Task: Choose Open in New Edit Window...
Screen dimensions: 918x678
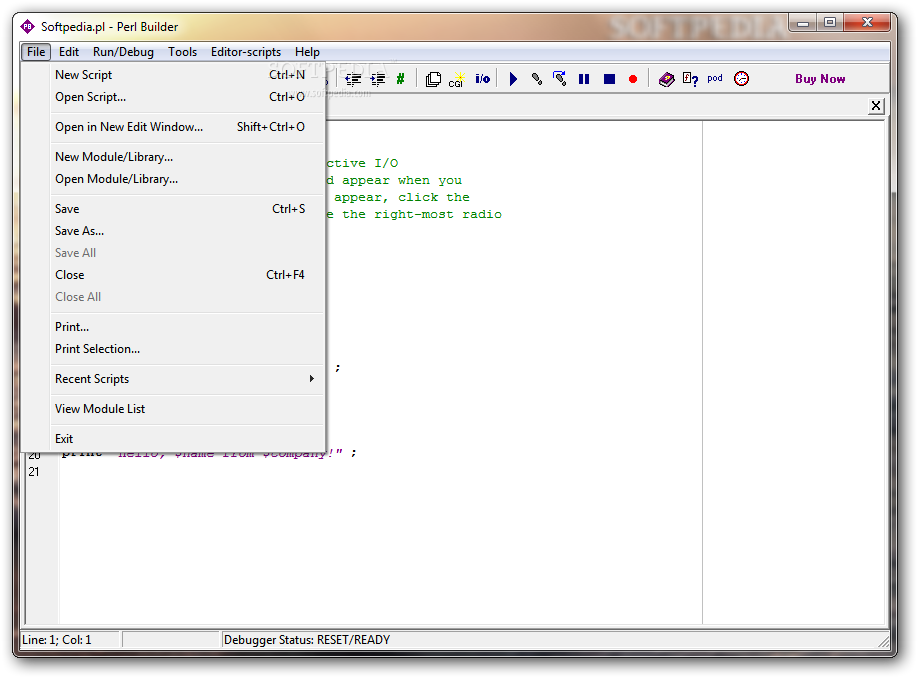Action: [x=187, y=127]
